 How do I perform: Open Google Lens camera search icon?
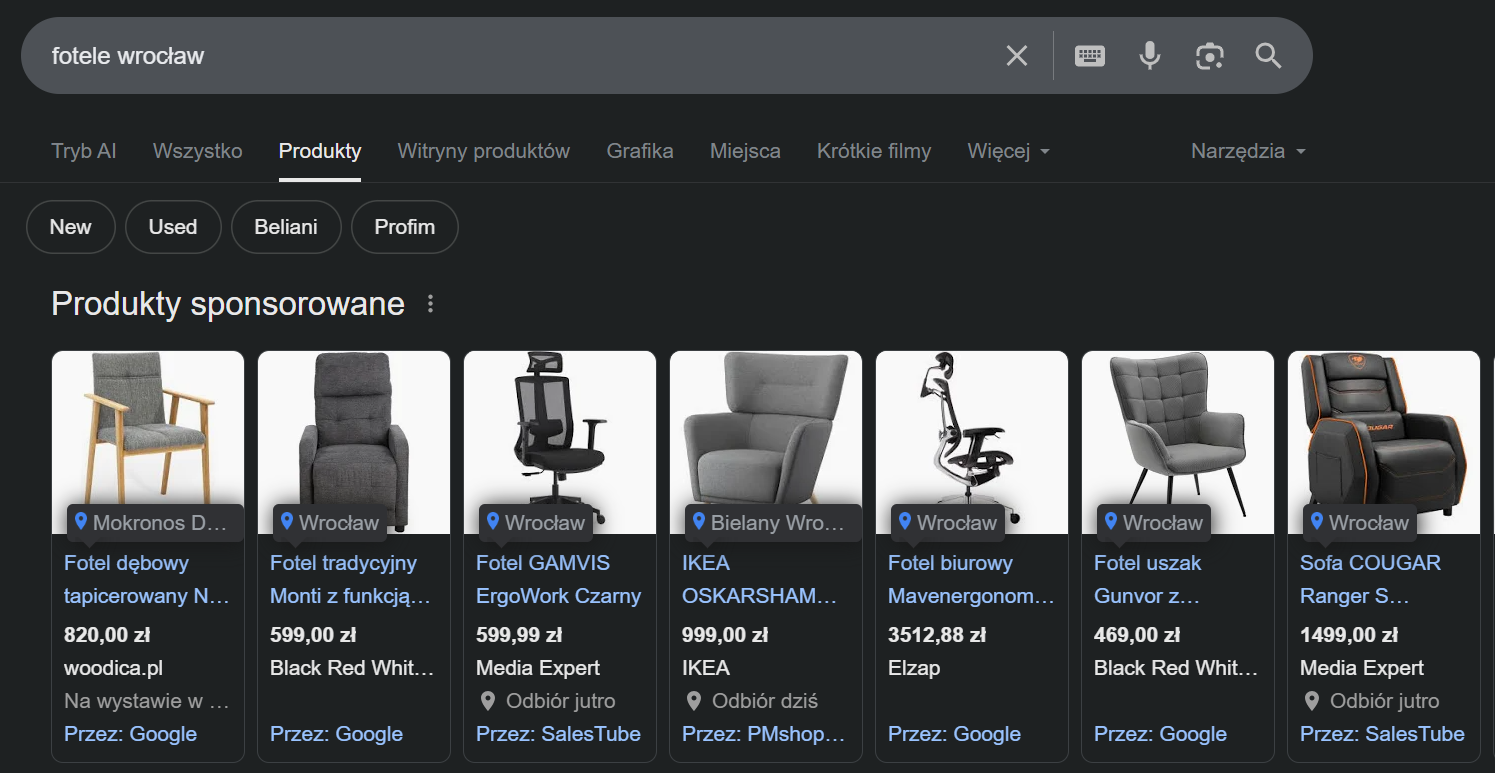[x=1210, y=57]
